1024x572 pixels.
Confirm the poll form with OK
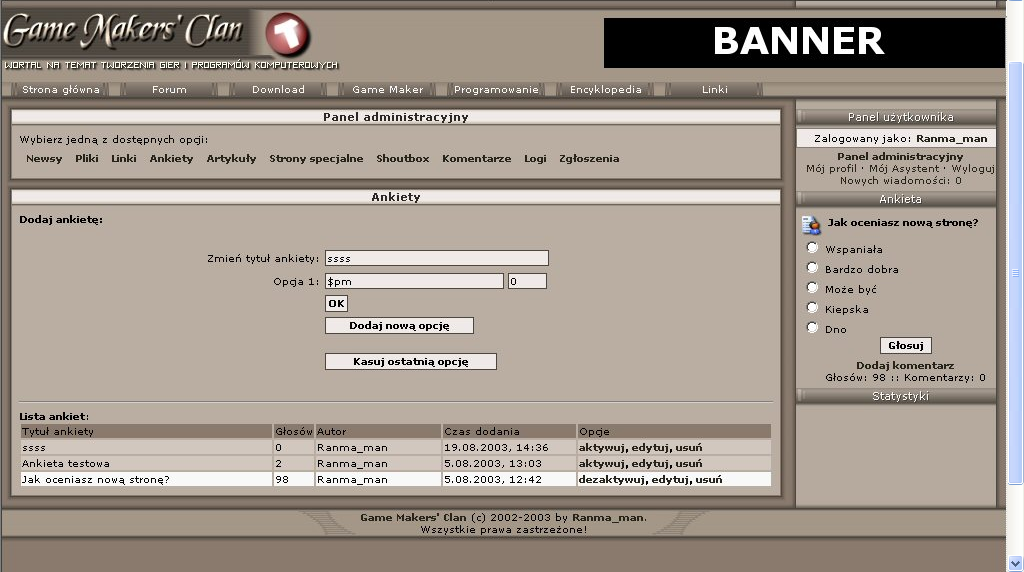click(x=336, y=304)
